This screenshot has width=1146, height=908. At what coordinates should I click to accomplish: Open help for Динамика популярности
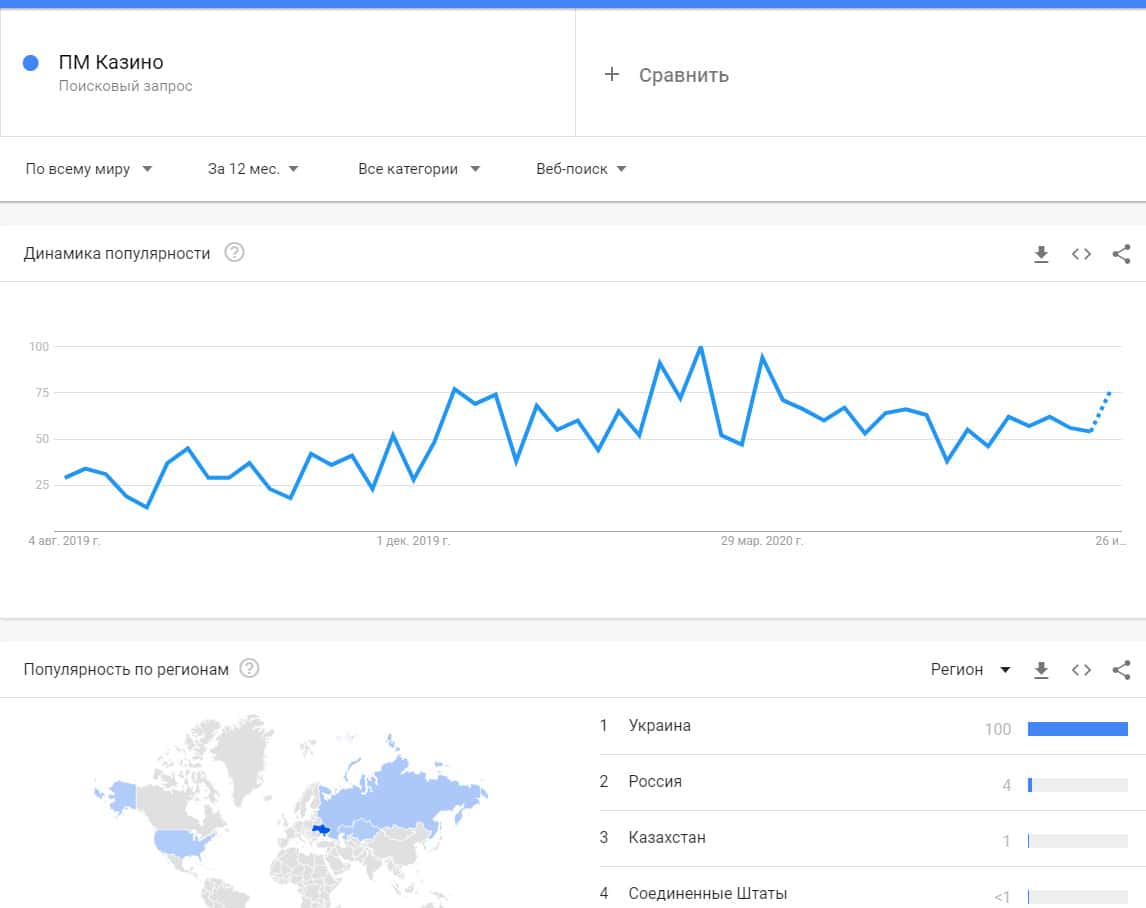(x=234, y=253)
